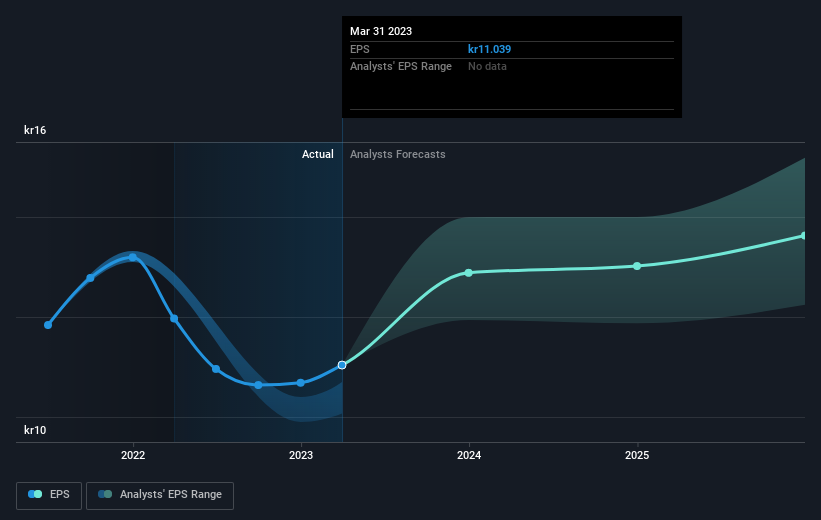Click the kr10 y-axis label

click(x=35, y=430)
